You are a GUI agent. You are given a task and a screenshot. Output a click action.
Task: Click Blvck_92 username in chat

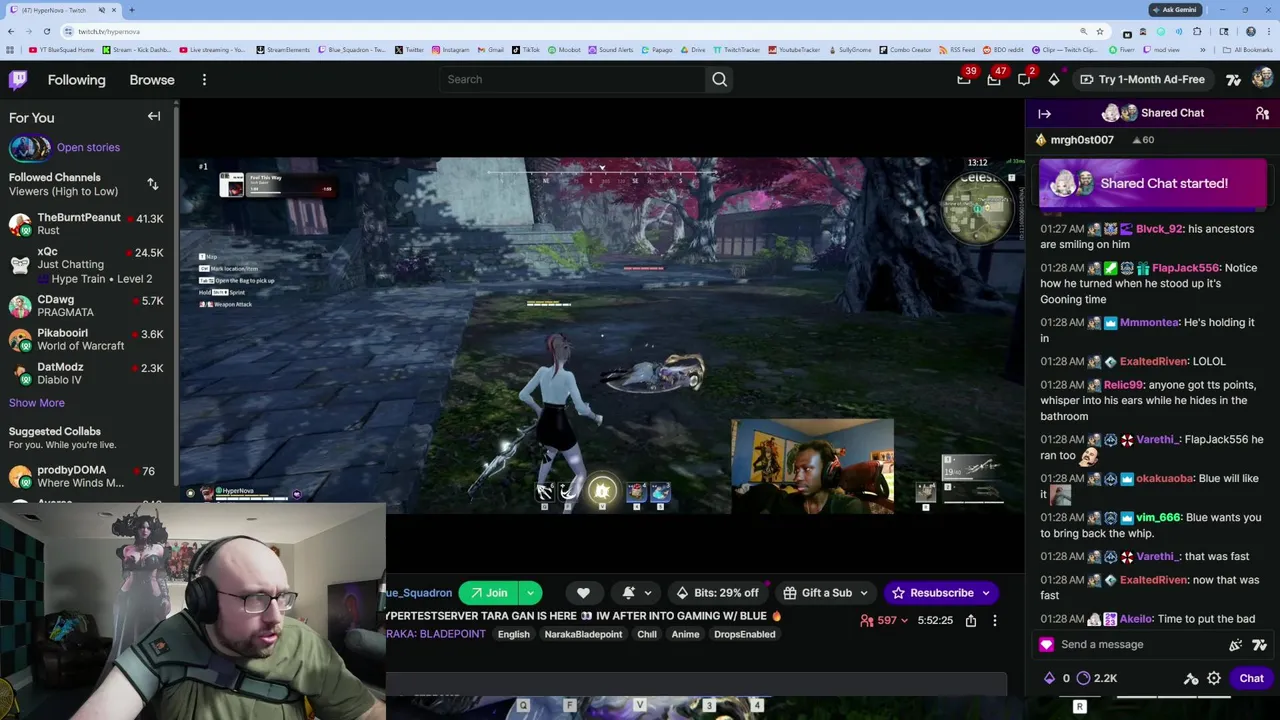(x=1159, y=229)
